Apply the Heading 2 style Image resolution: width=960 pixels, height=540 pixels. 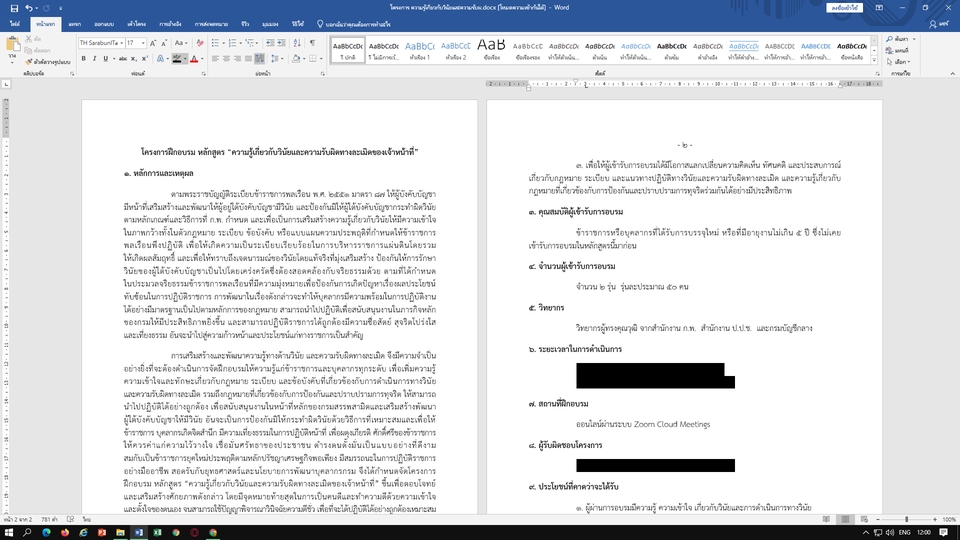456,50
